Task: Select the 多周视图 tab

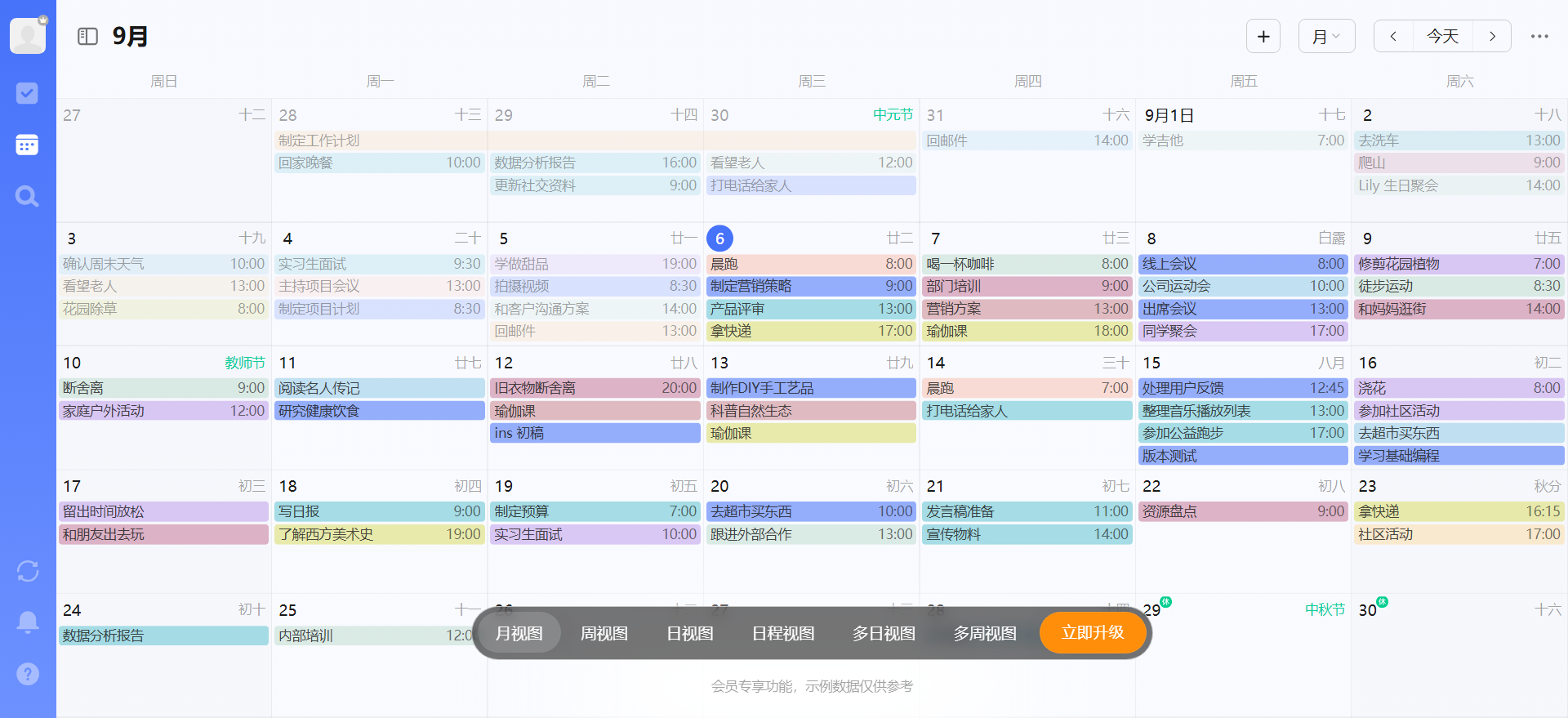Action: pos(985,633)
